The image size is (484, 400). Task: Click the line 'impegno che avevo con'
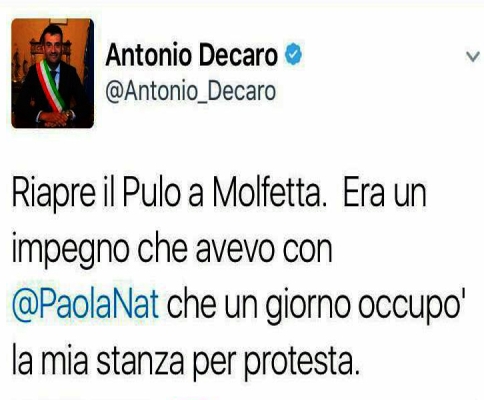coord(172,249)
